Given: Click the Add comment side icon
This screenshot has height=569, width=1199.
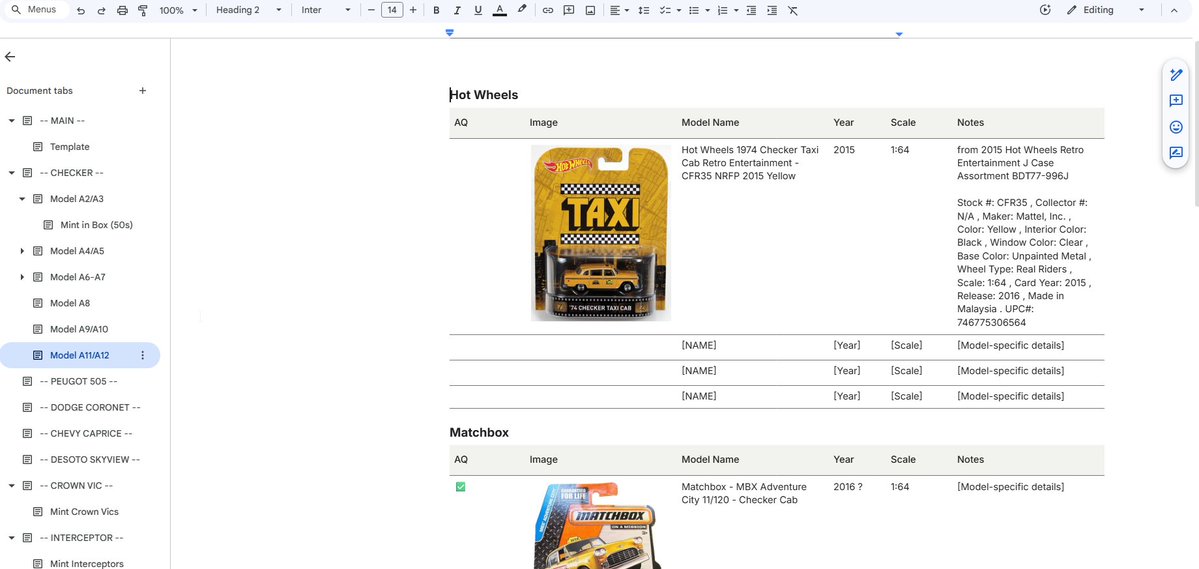Looking at the screenshot, I should pos(1176,101).
